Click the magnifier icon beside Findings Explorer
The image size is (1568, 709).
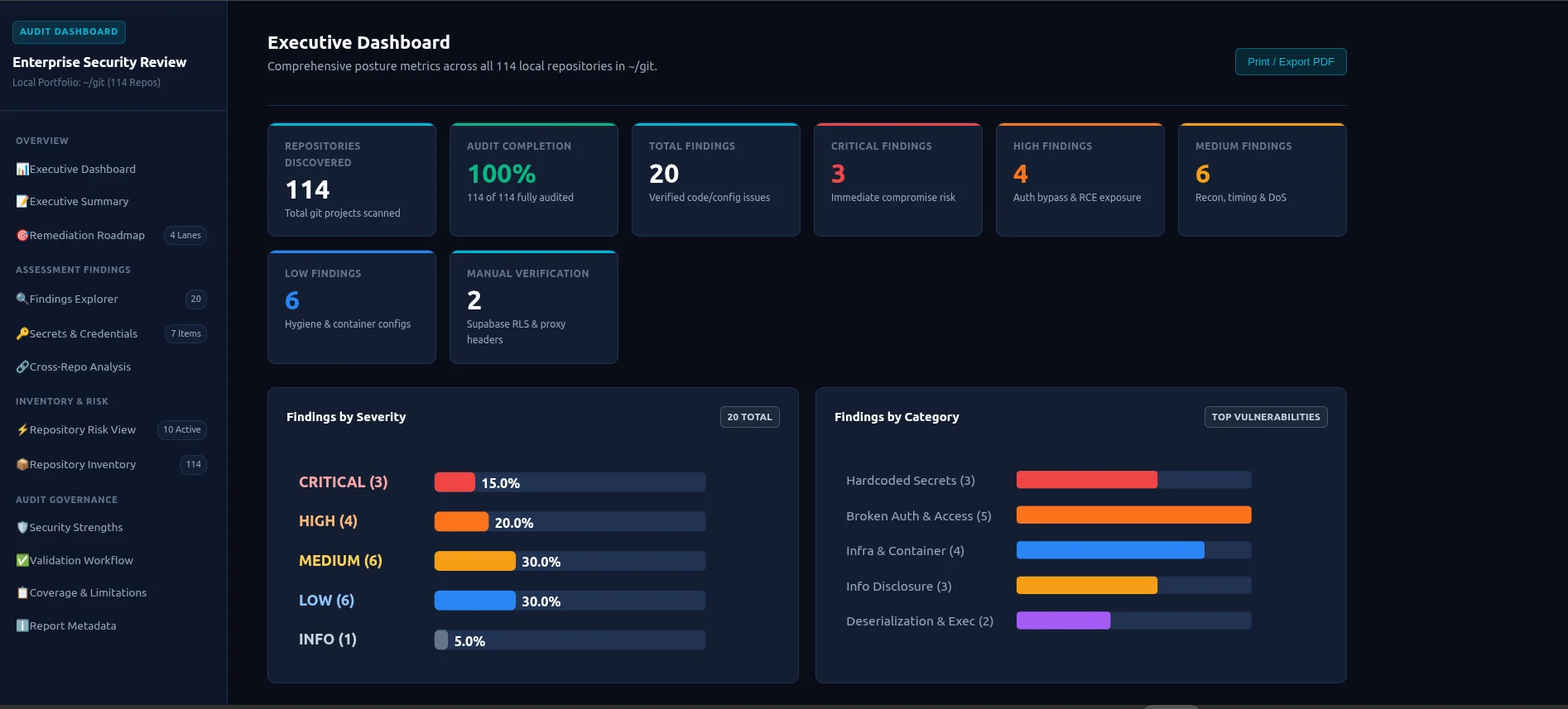click(22, 299)
